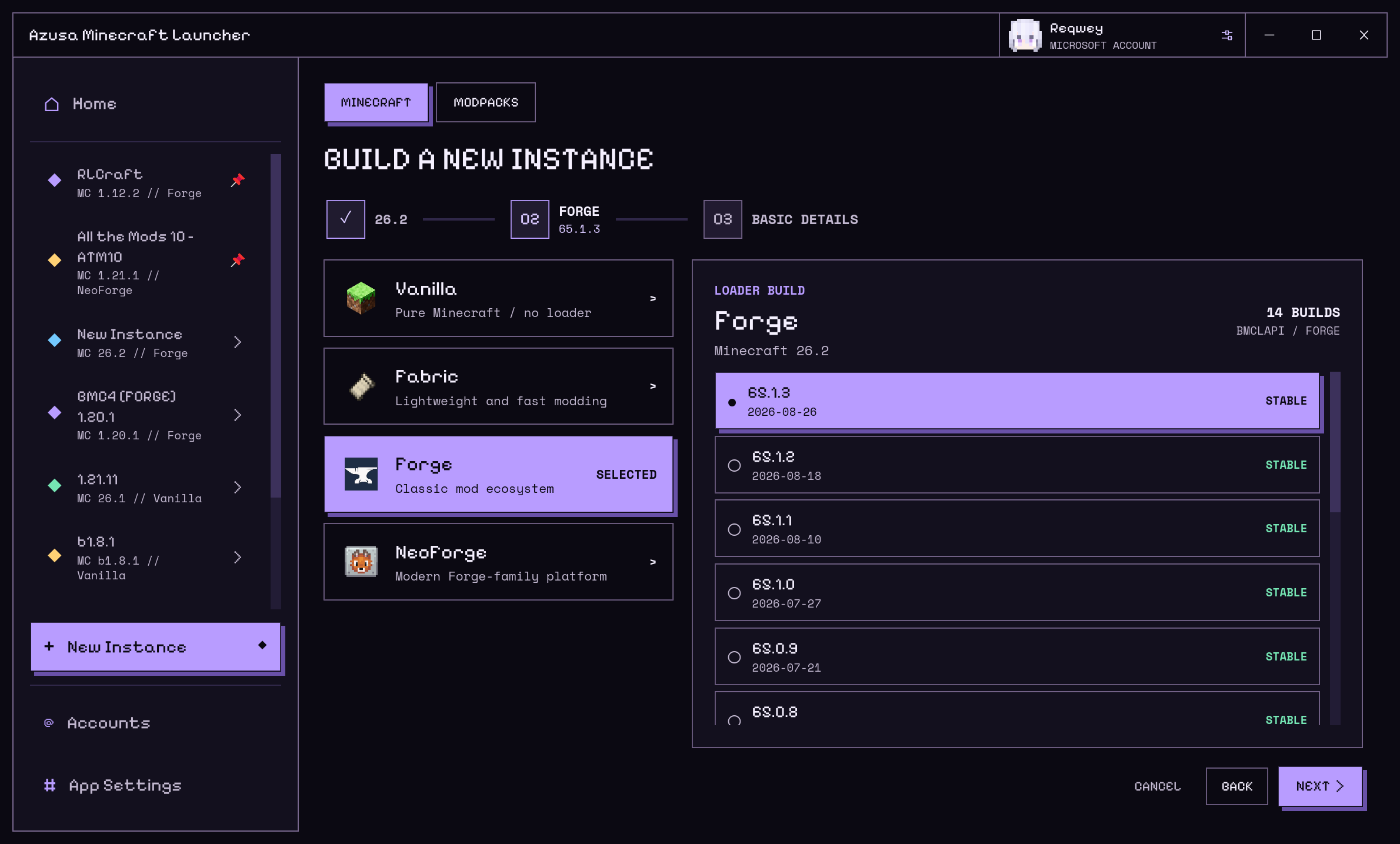
Task: Click Cancel to abort instance creation
Action: point(1157,786)
